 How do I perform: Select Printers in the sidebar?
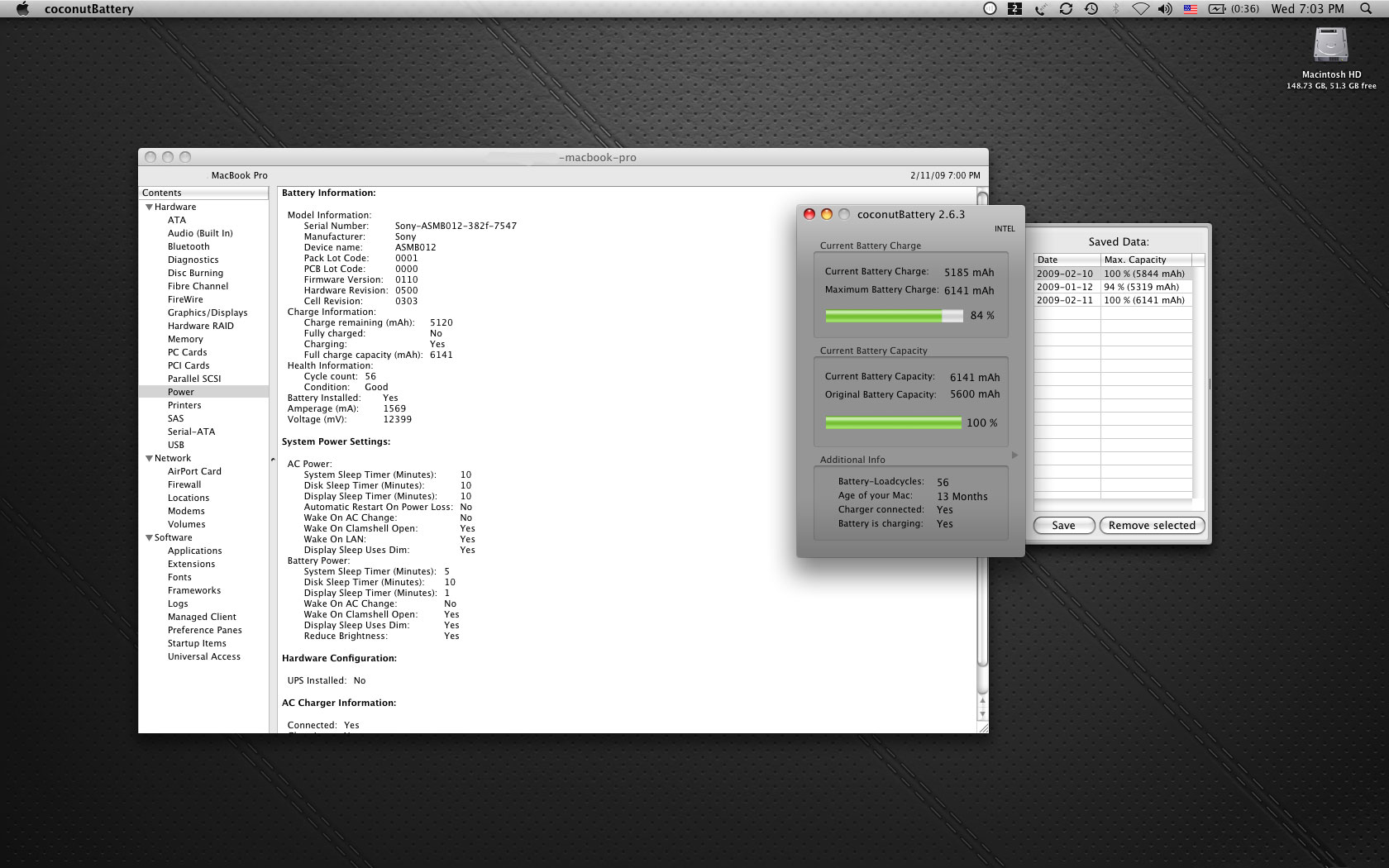[x=184, y=405]
